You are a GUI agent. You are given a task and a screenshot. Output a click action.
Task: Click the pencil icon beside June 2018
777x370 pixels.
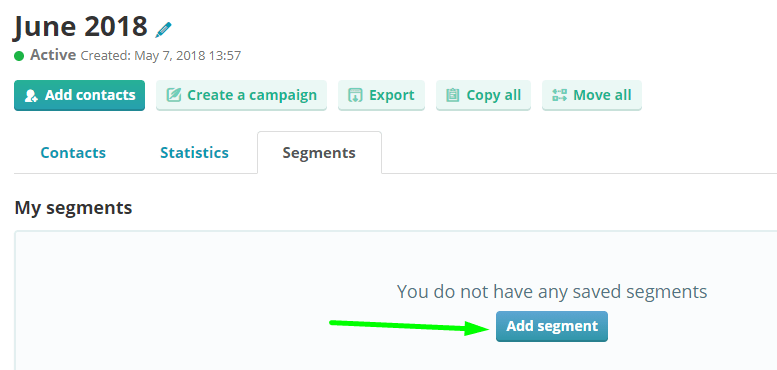click(163, 30)
